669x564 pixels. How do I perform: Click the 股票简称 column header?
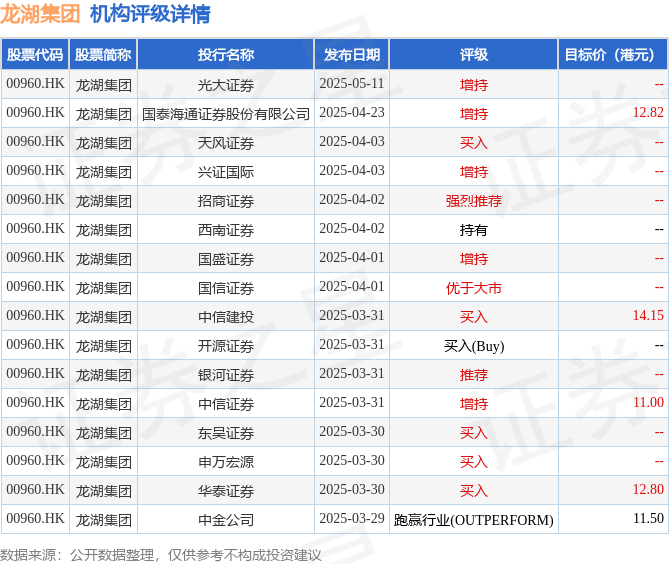pyautogui.click(x=103, y=55)
